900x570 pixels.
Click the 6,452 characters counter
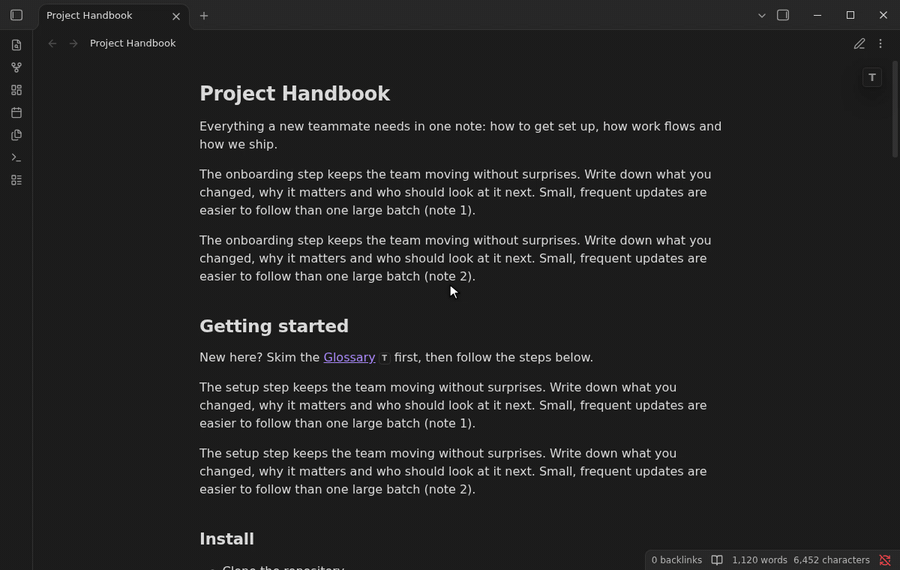pyautogui.click(x=831, y=560)
